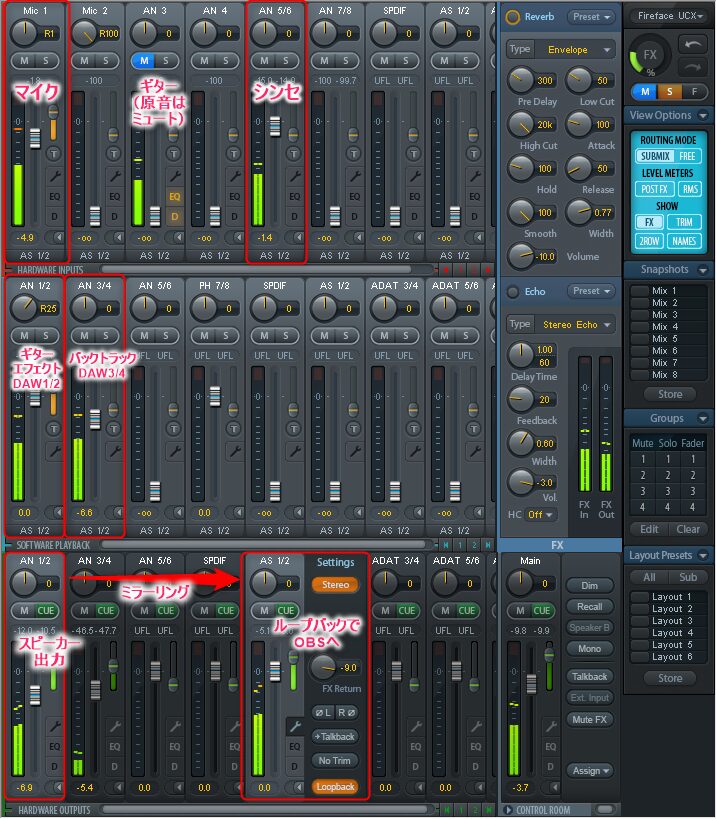Click narrow-channel arrow on Main channel bottom
Screen dimensions: 717x819
(553, 787)
